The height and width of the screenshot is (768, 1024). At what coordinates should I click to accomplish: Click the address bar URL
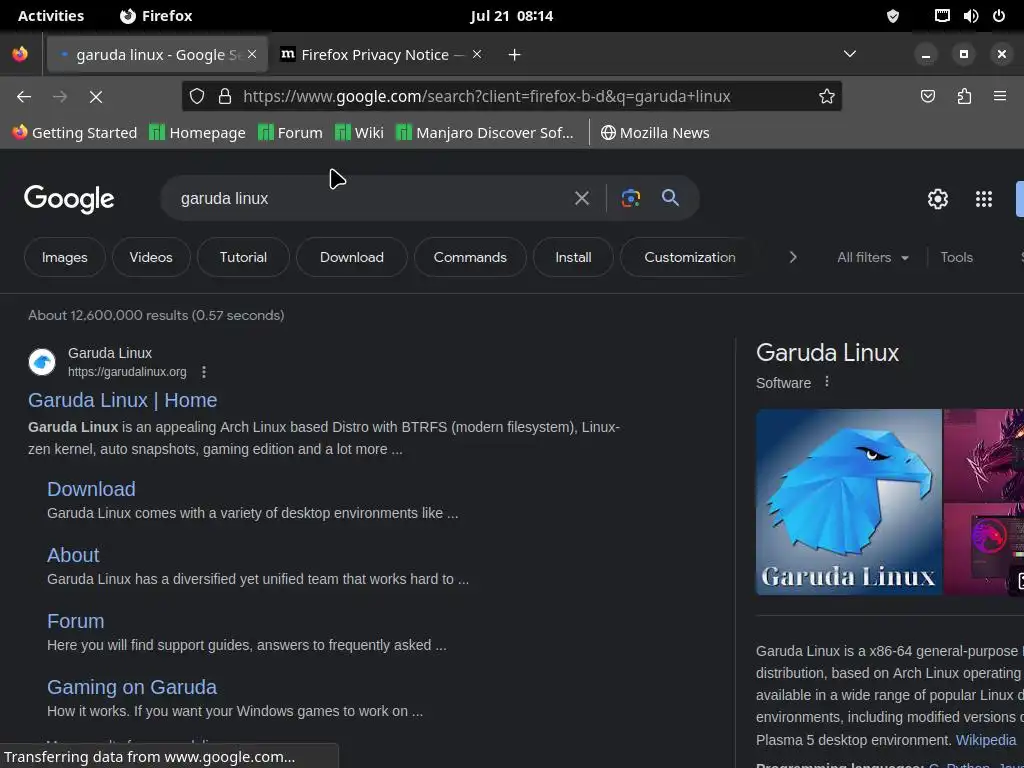point(487,97)
